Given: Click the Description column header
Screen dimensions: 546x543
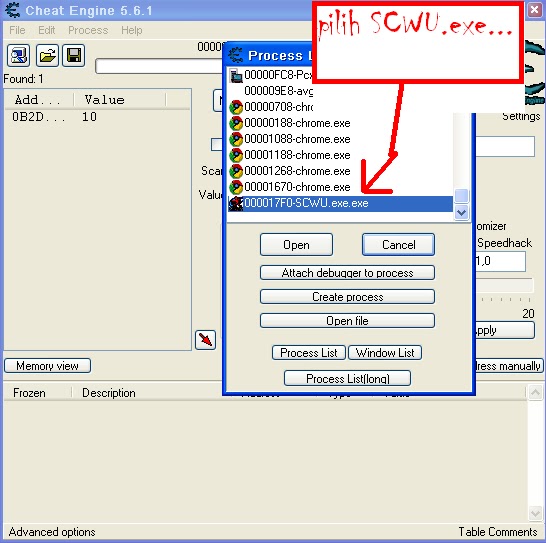Looking at the screenshot, I should coord(109,393).
